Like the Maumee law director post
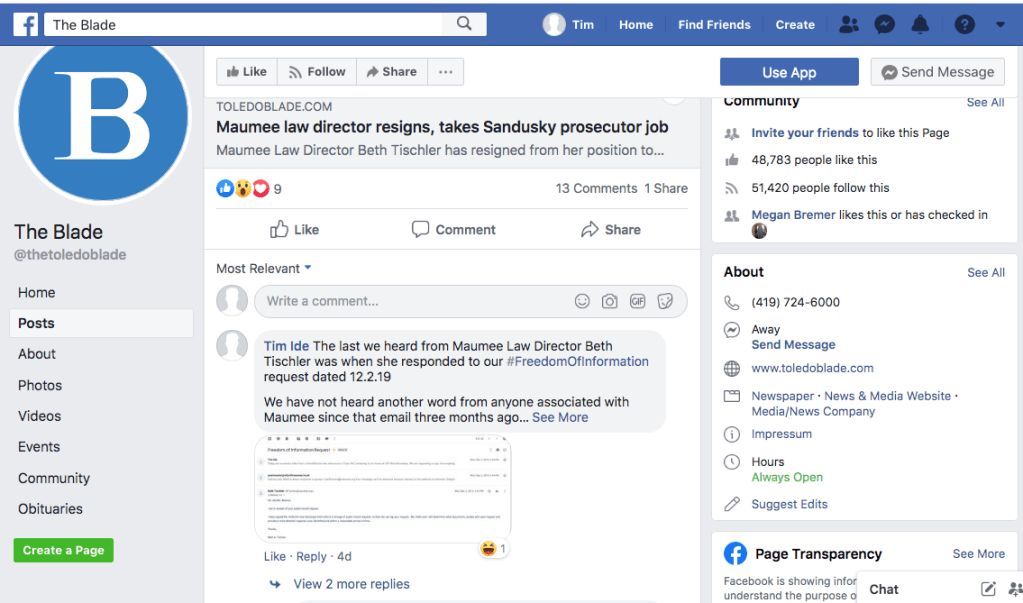The height and width of the screenshot is (603, 1023). (x=294, y=230)
